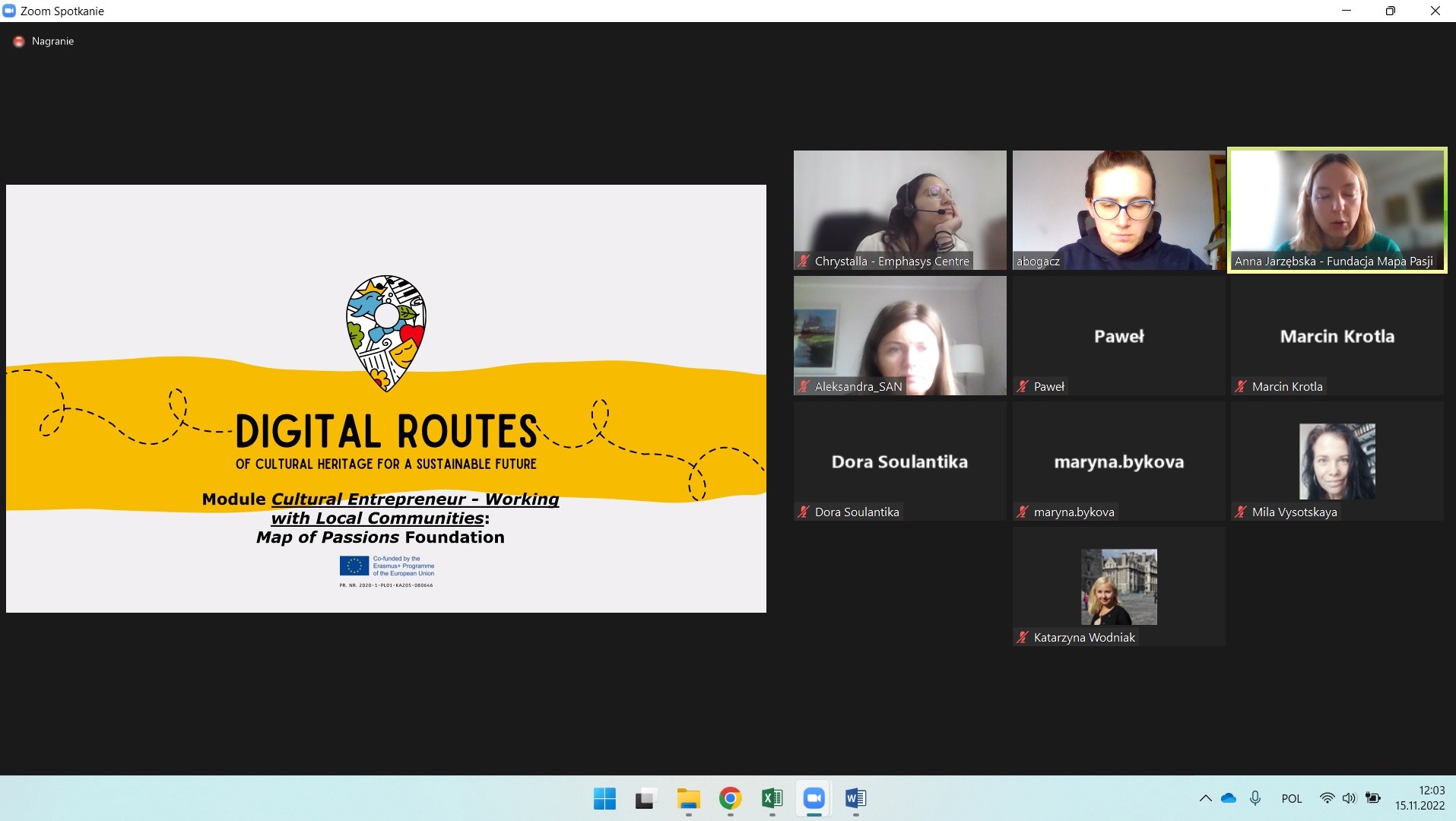
Task: Click the muted mic icon beside Aleksandra_SAN
Action: pos(804,386)
